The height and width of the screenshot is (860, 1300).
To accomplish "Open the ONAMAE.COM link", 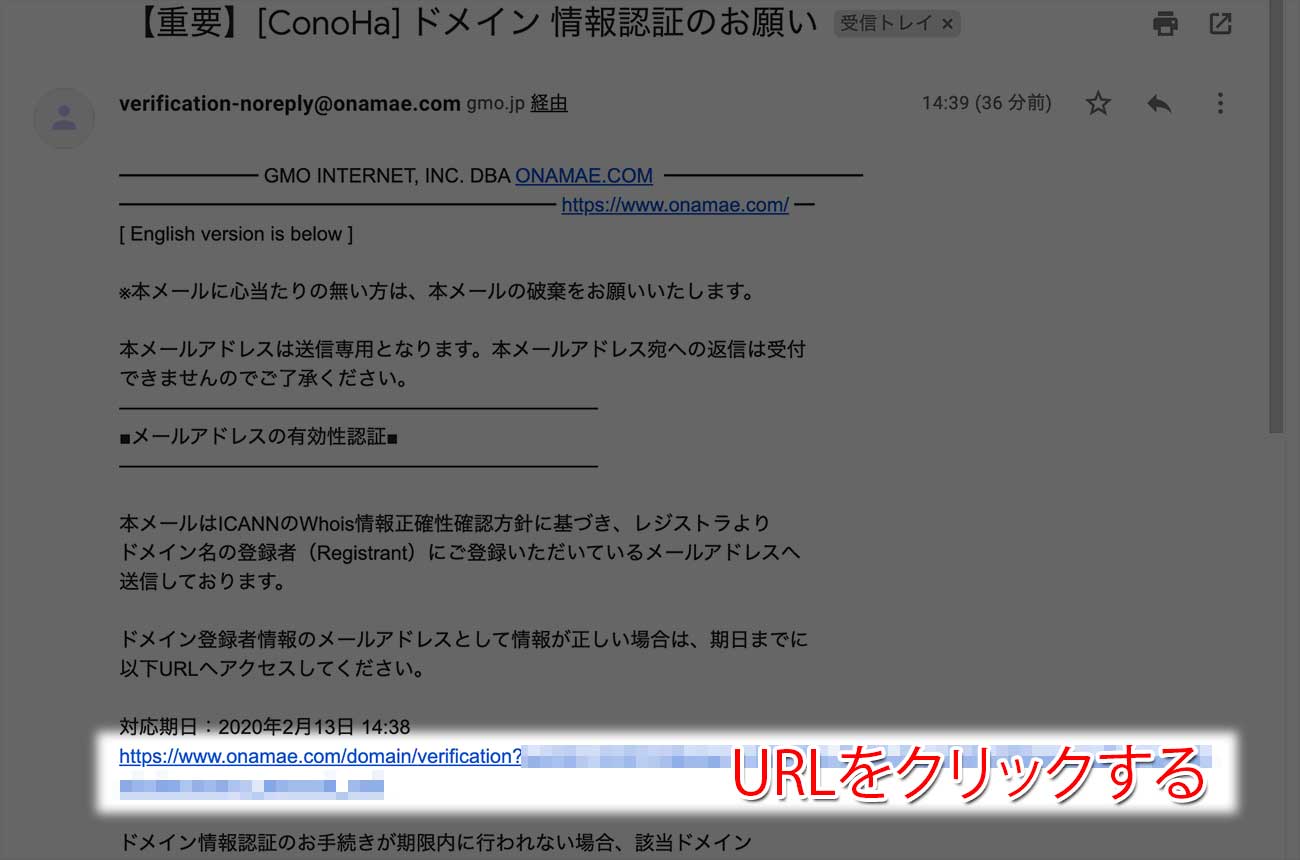I will 584,176.
